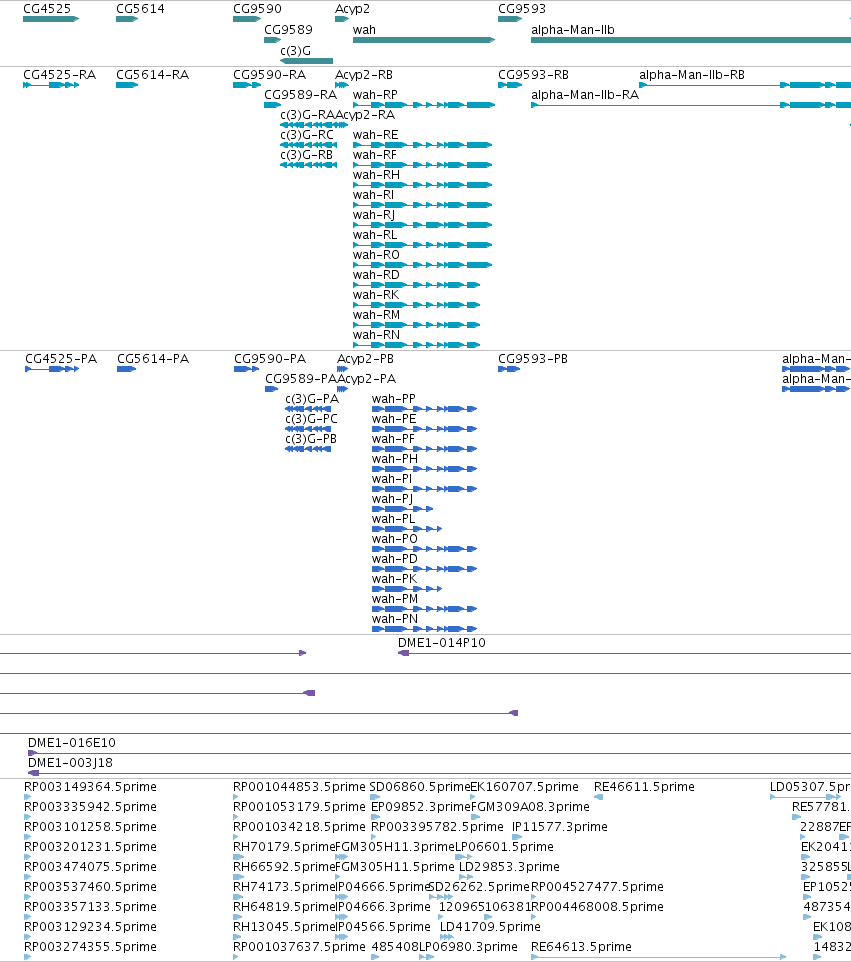Click the wah-PO protein label
Screen dimensions: 851x962
coord(395,539)
